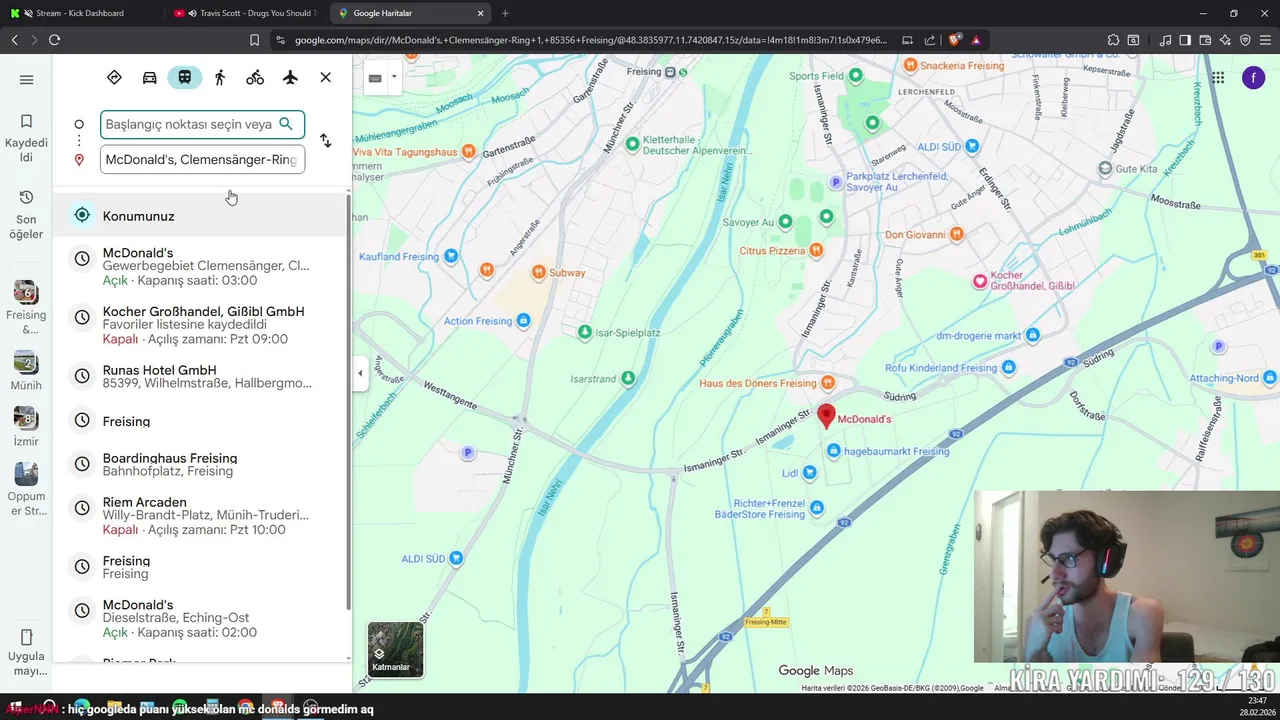Choose Konumunuz as starting point
This screenshot has height=720, width=1280.
click(x=200, y=215)
